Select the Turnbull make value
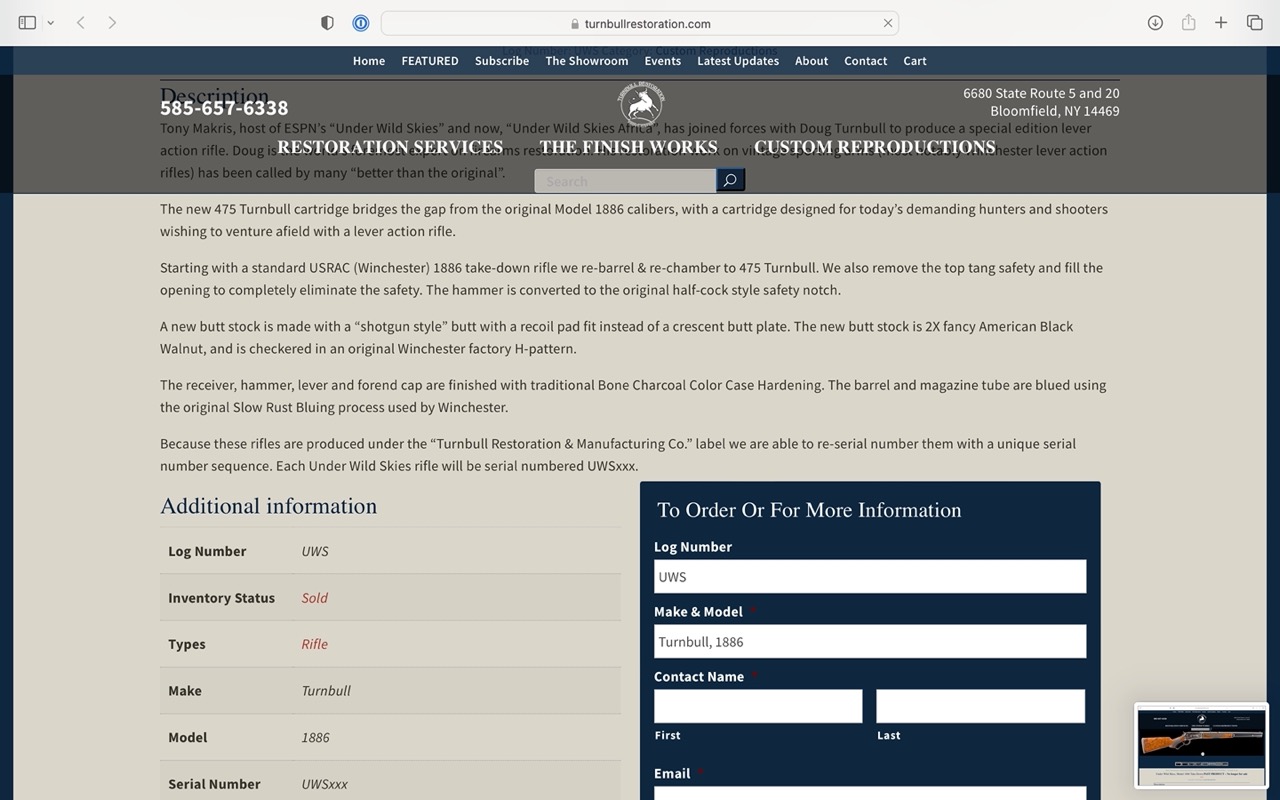 326,691
